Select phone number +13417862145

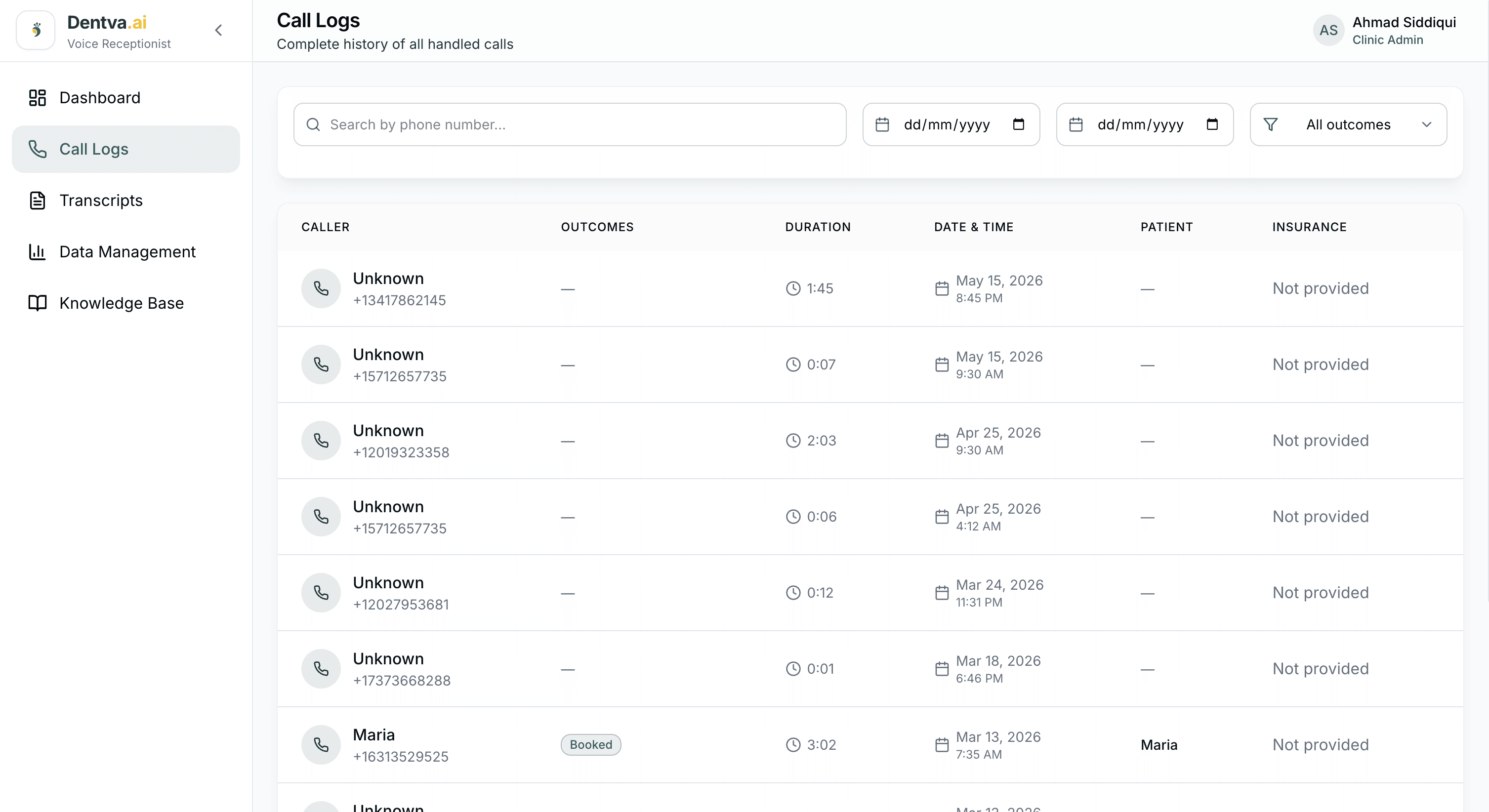point(399,300)
